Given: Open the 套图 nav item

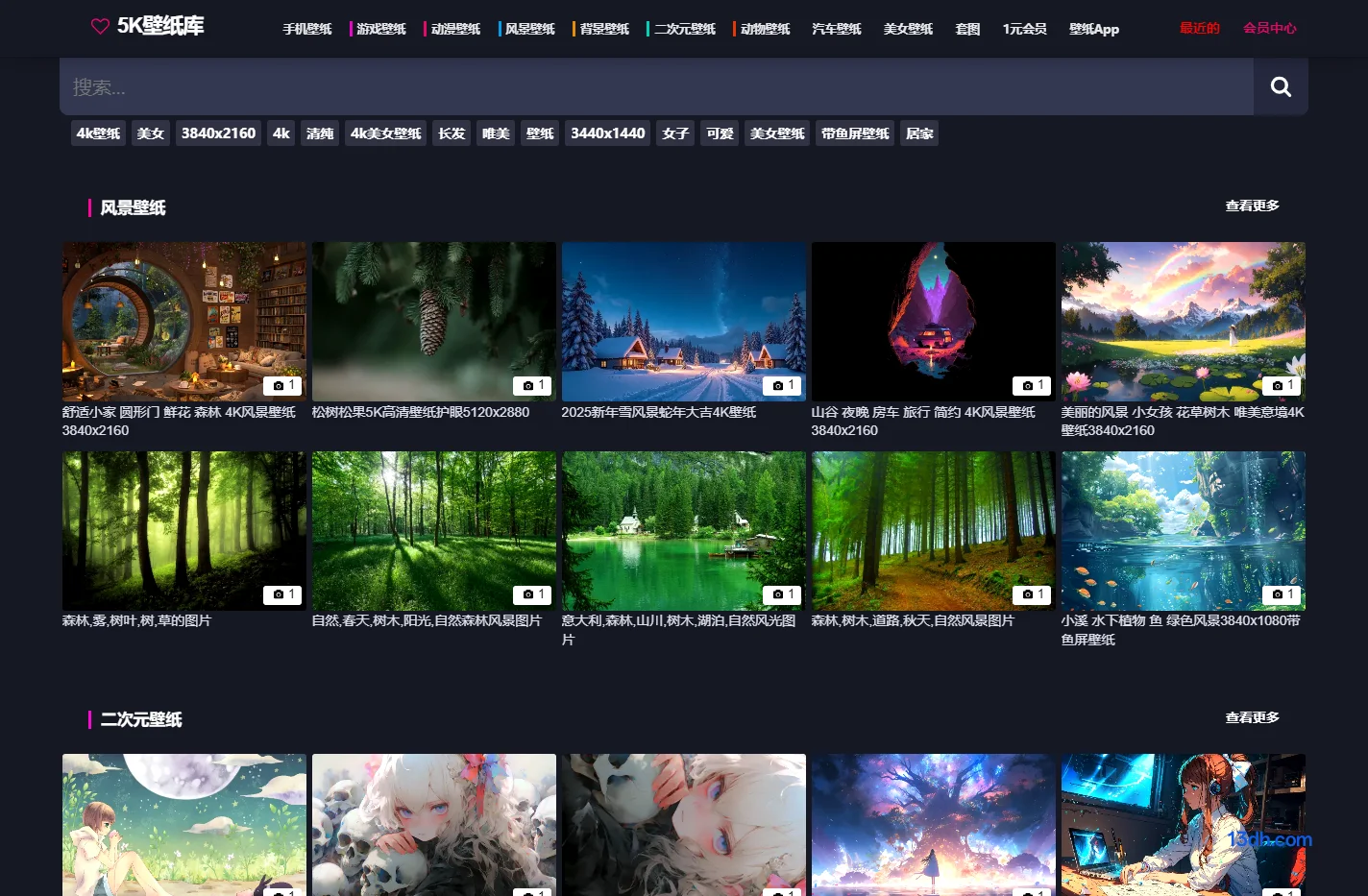Looking at the screenshot, I should tap(968, 29).
